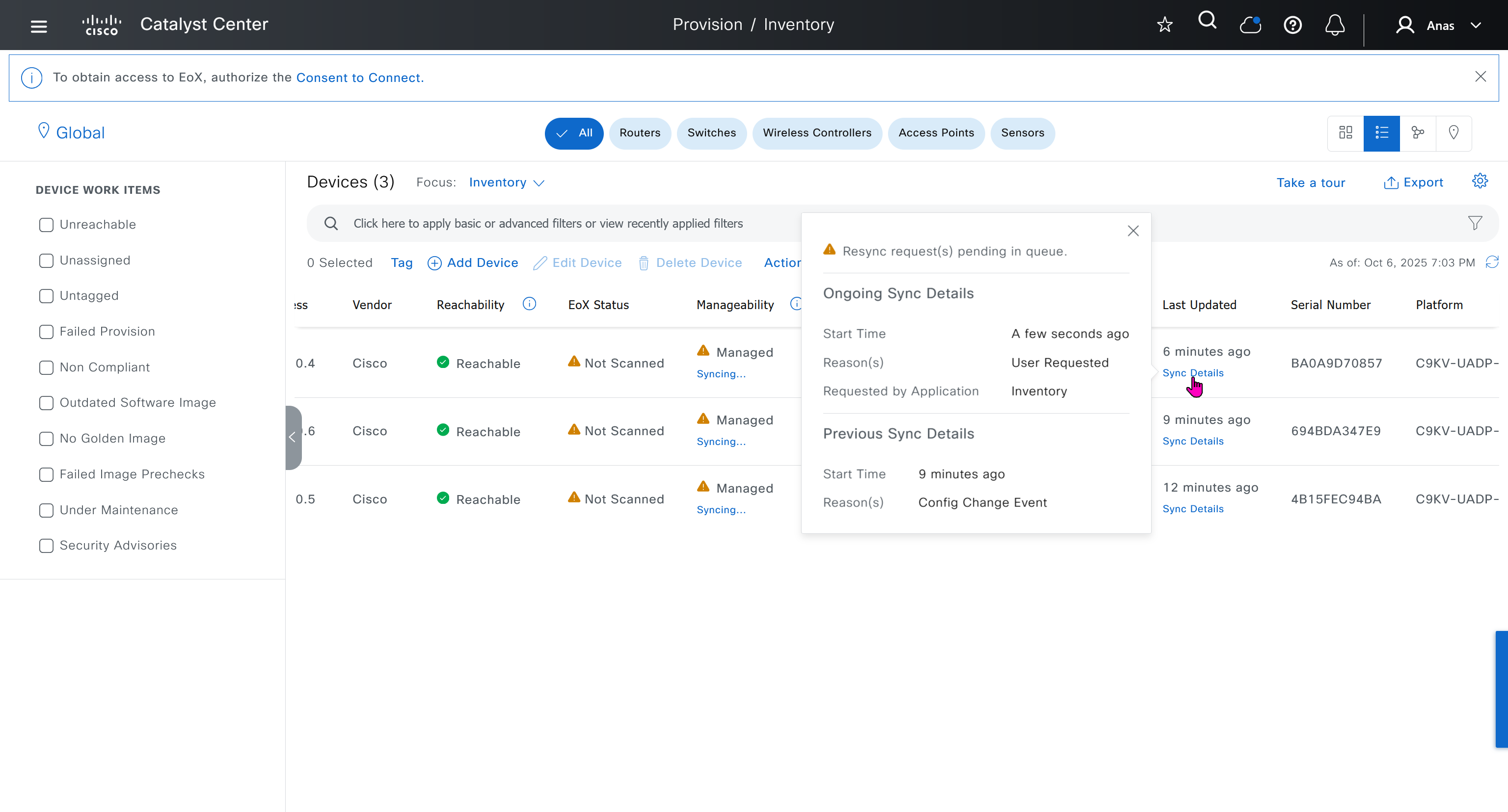
Task: Collapse the device work items side panel
Action: (293, 437)
